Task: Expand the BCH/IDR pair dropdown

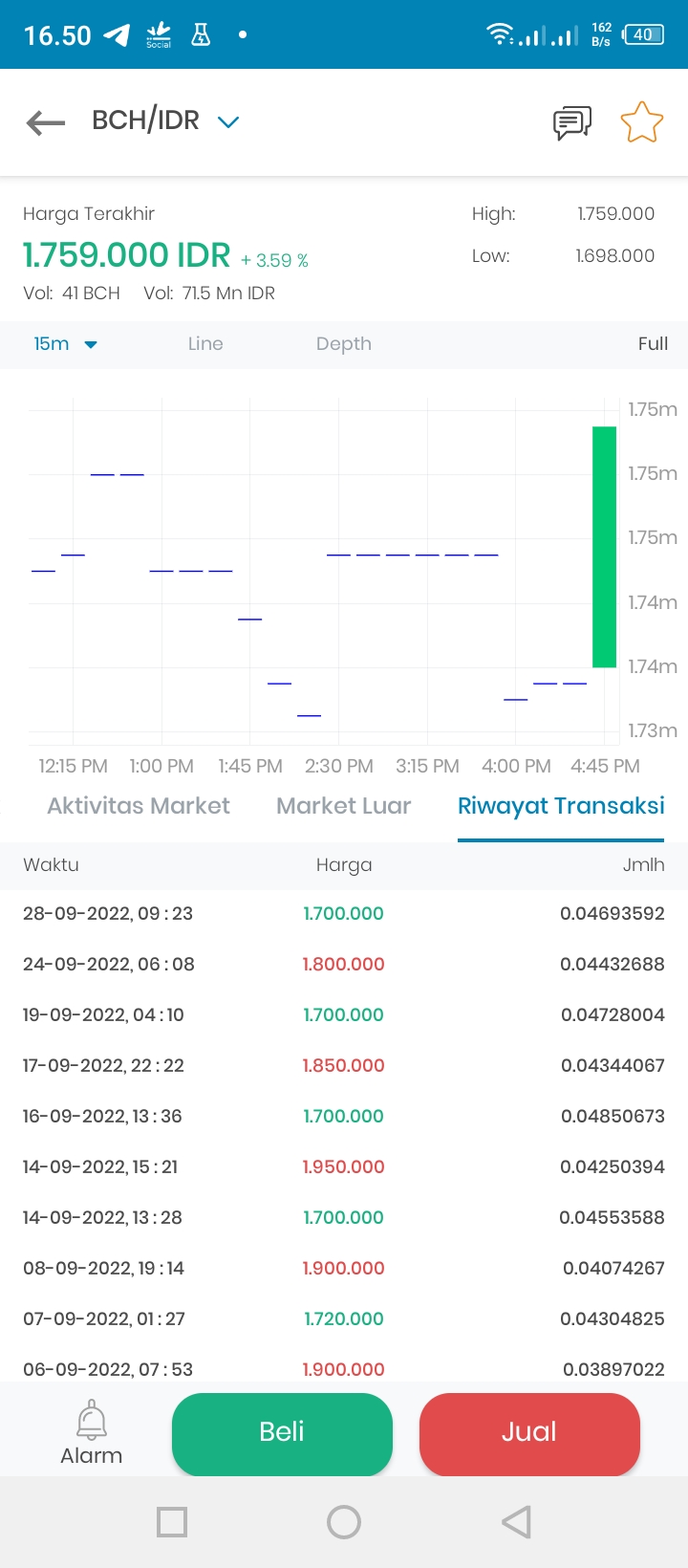Action: tap(227, 121)
